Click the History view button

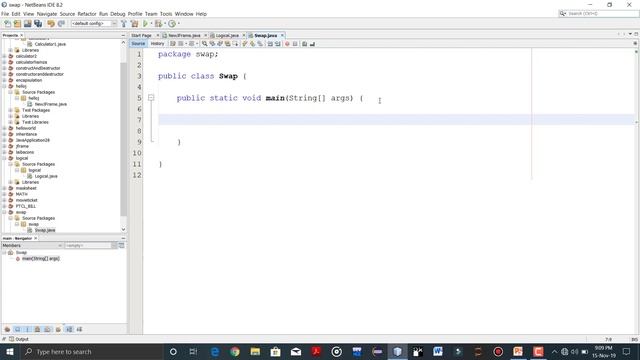click(x=157, y=44)
